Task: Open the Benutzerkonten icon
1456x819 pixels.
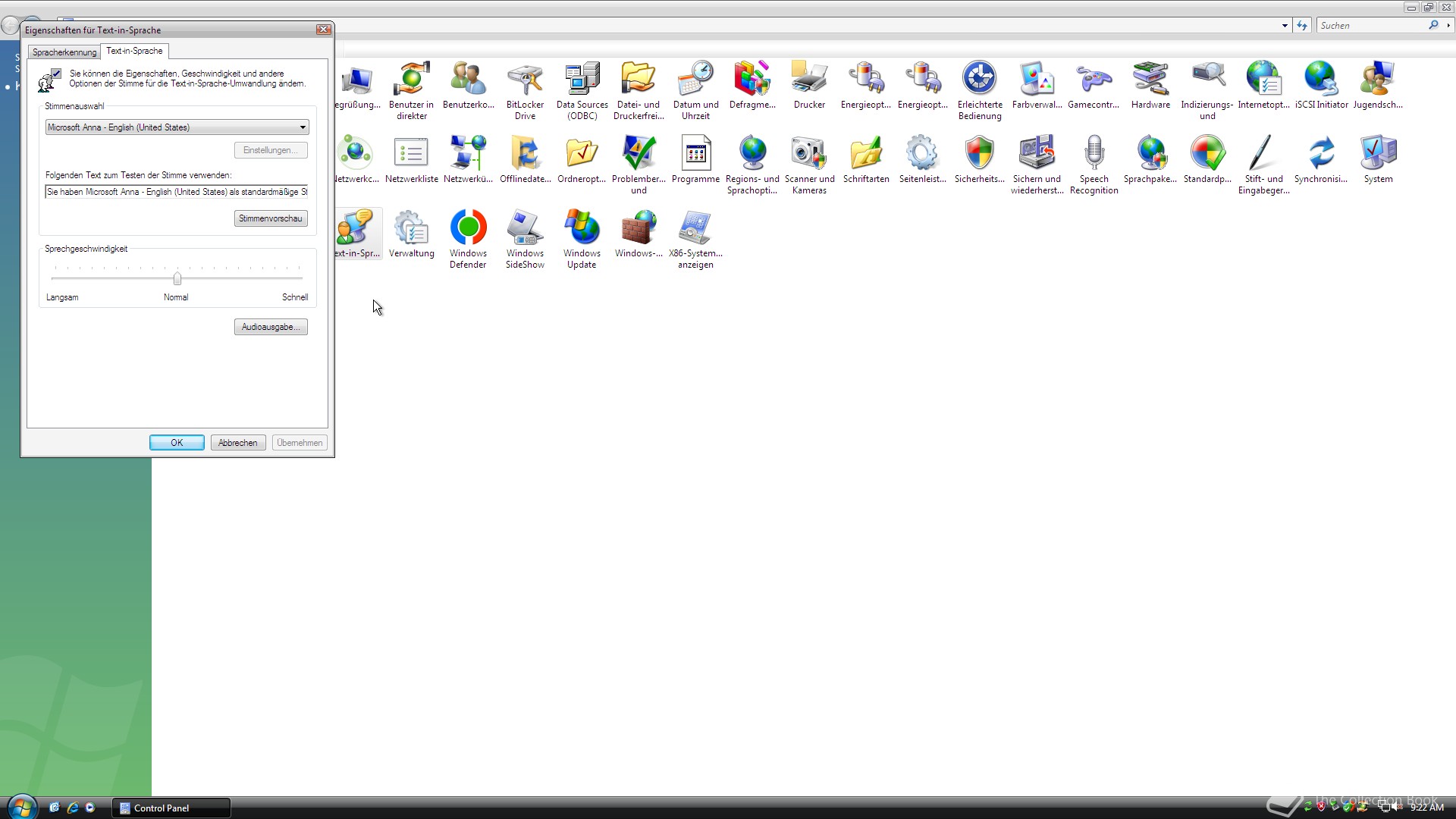Action: click(468, 85)
